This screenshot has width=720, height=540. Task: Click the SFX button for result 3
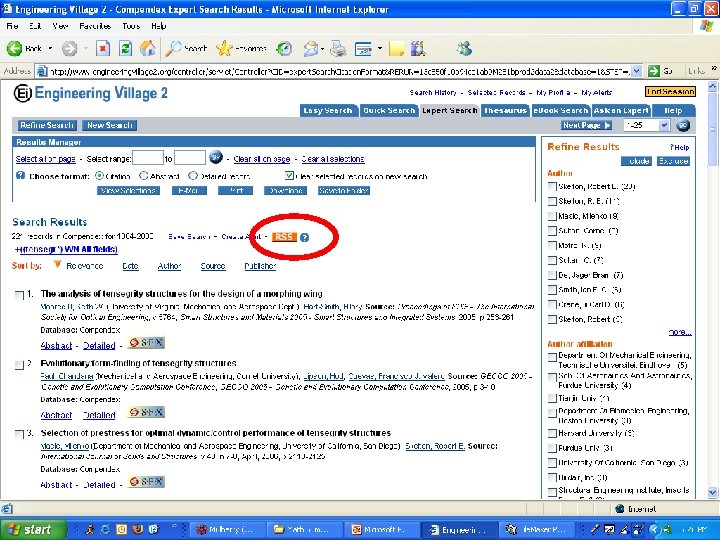[146, 482]
